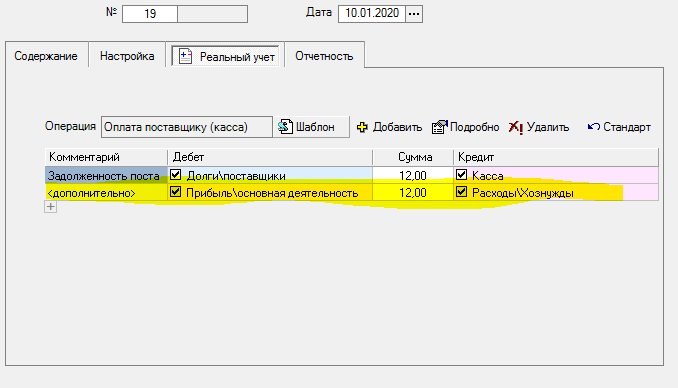Click the document icon on Реальный учет tab
678x388 pixels.
(185, 56)
